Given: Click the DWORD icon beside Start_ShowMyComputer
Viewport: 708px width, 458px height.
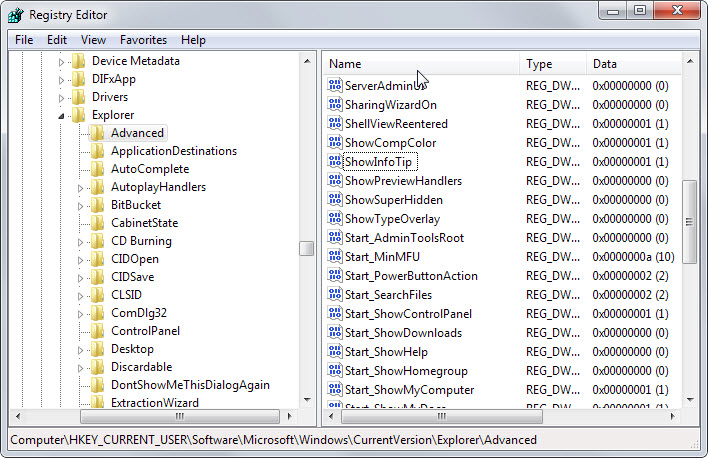Looking at the screenshot, I should pyautogui.click(x=335, y=389).
